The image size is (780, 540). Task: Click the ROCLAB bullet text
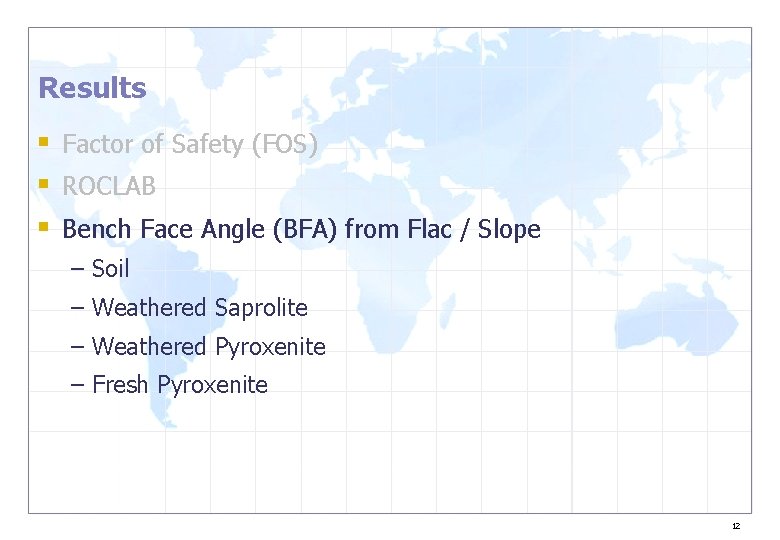pyautogui.click(x=109, y=186)
